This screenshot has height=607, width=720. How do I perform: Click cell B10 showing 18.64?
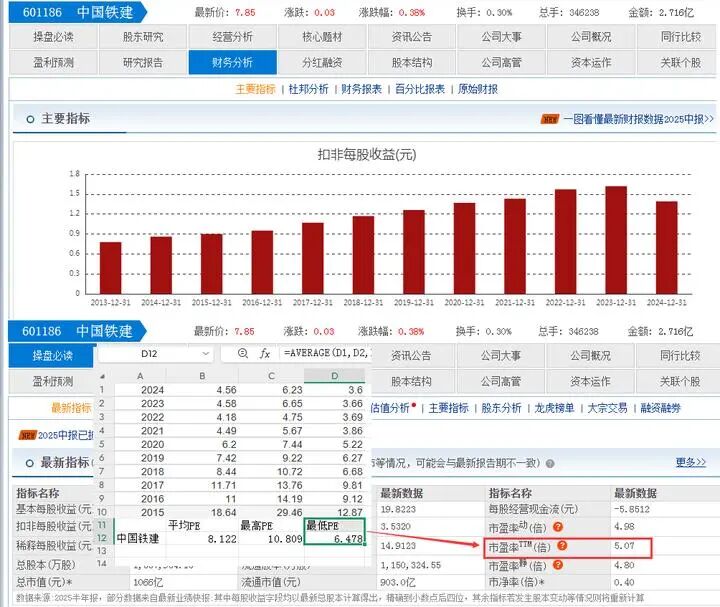pos(202,512)
